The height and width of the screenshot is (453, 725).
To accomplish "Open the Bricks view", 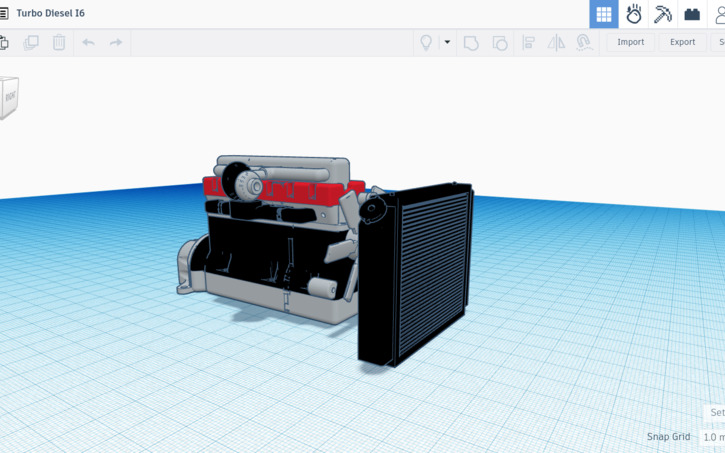I will tap(692, 14).
